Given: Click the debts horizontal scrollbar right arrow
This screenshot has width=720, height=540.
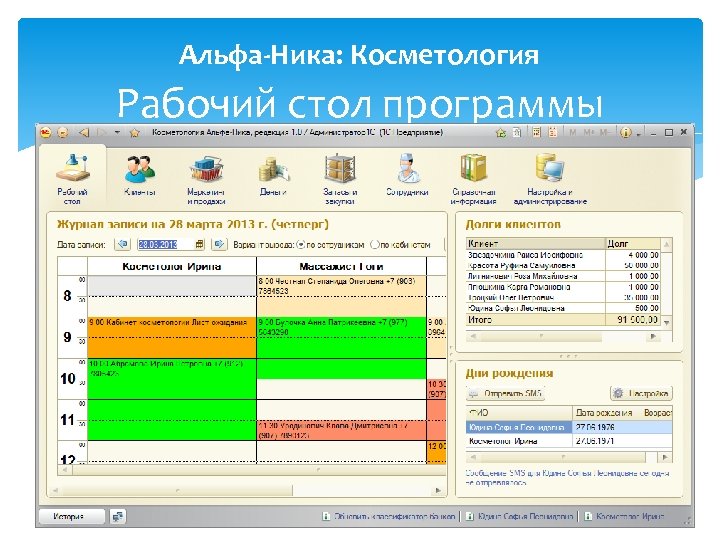Looking at the screenshot, I should 653,337.
